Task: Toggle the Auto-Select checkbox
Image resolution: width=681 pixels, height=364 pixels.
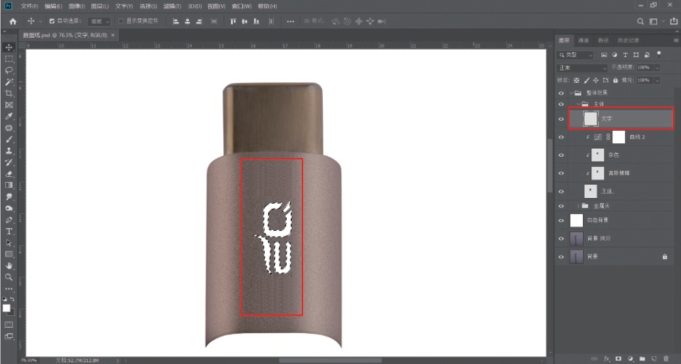Action: (x=52, y=21)
